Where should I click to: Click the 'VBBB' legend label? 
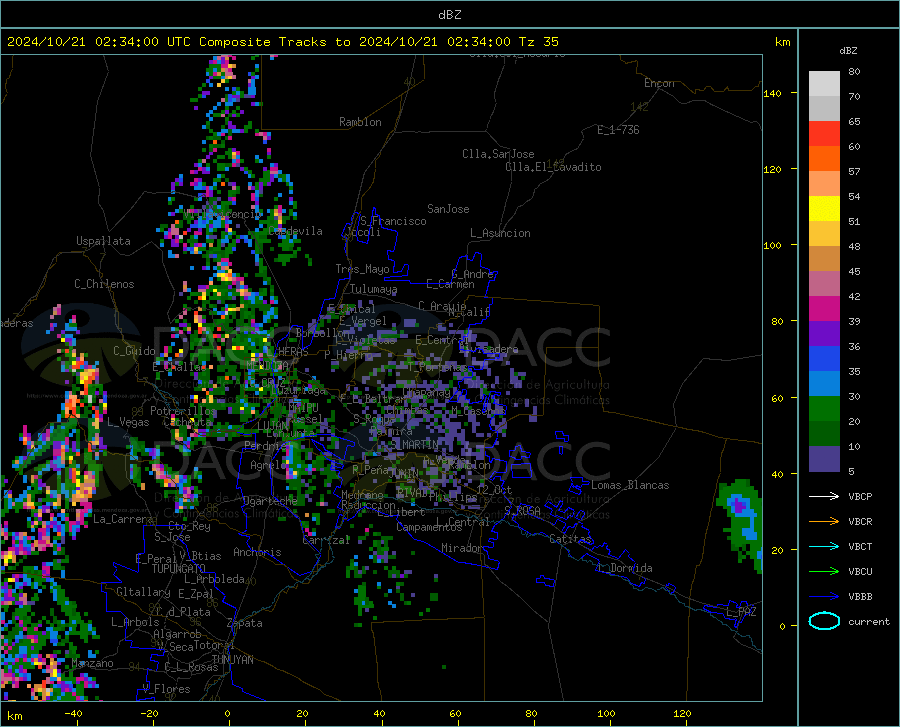[860, 597]
